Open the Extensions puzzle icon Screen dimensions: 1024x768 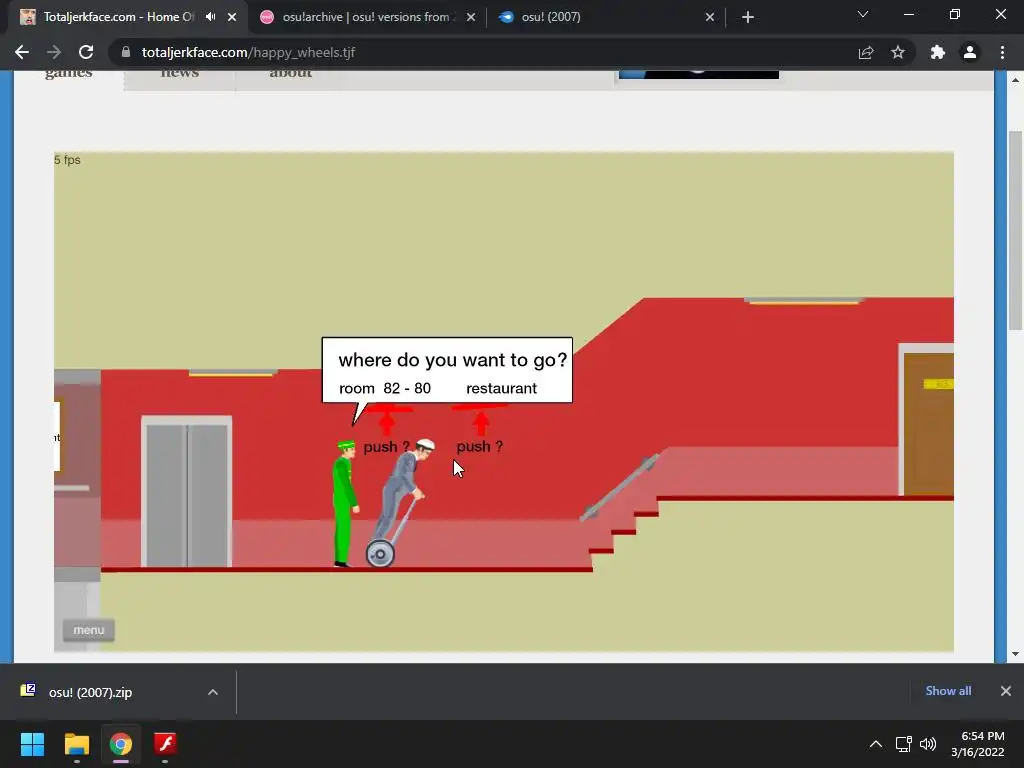point(938,52)
